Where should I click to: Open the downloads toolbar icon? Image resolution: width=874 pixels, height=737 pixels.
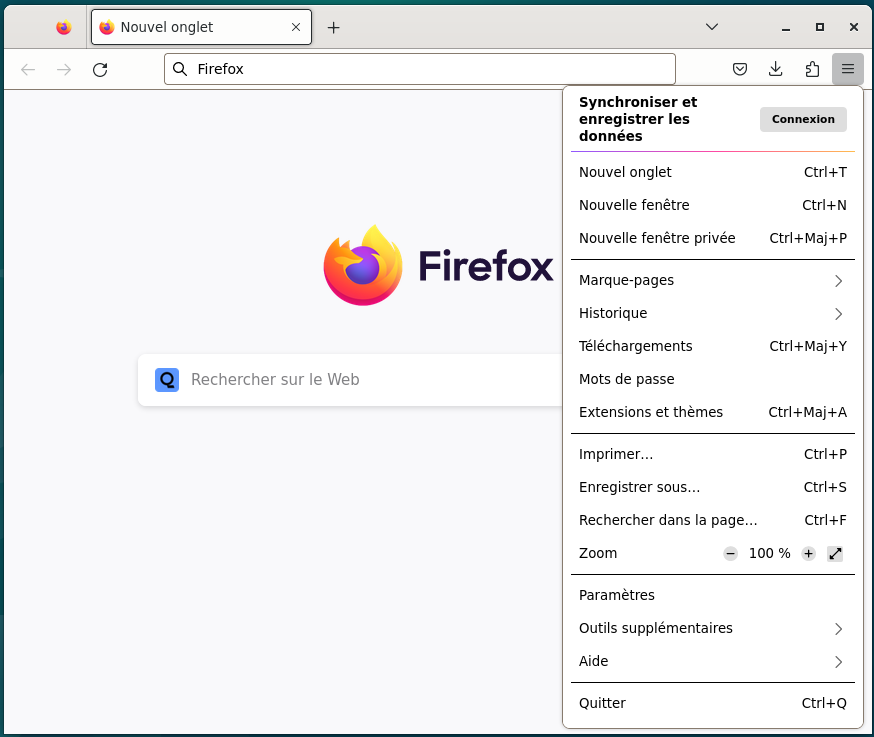point(775,69)
